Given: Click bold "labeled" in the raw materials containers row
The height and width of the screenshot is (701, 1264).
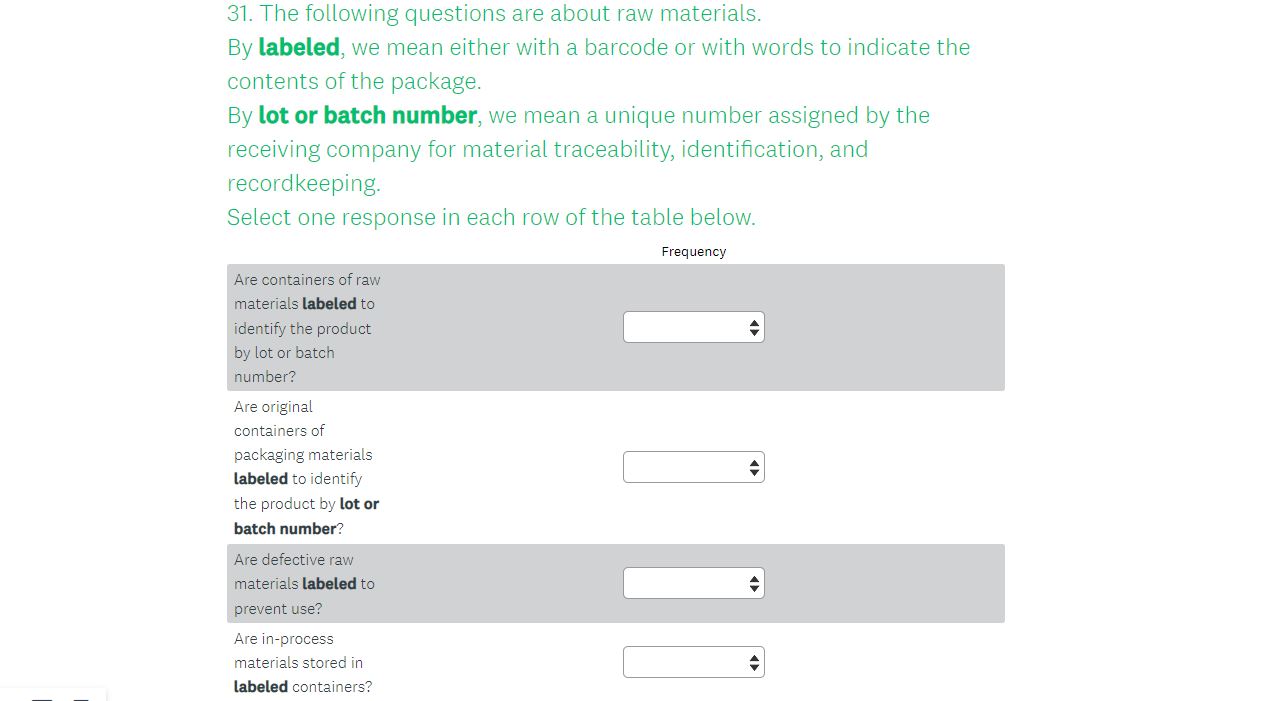Looking at the screenshot, I should pyautogui.click(x=329, y=304).
